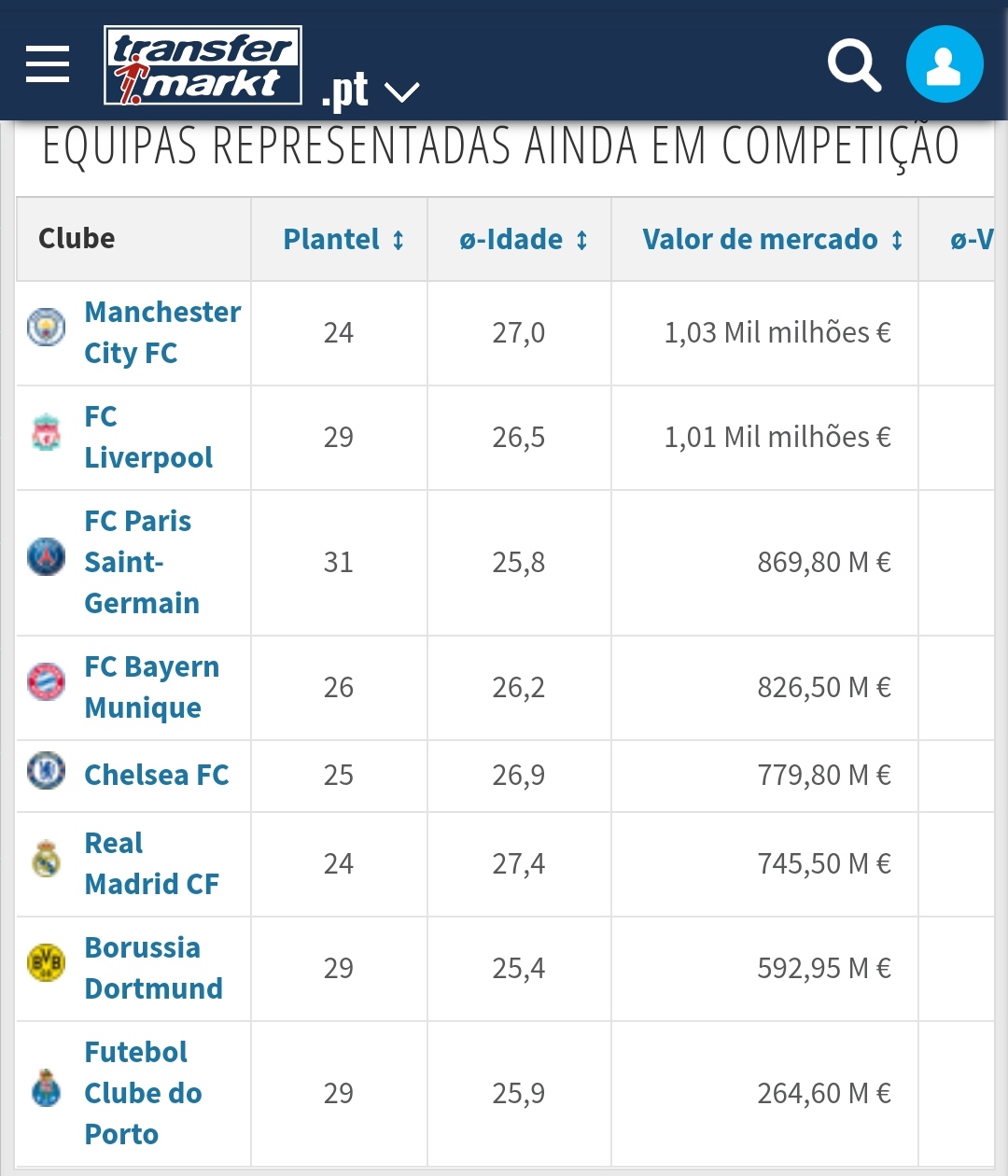Screen dimensions: 1008x1176
Task: Sort table by Plantel column
Action: (x=343, y=240)
